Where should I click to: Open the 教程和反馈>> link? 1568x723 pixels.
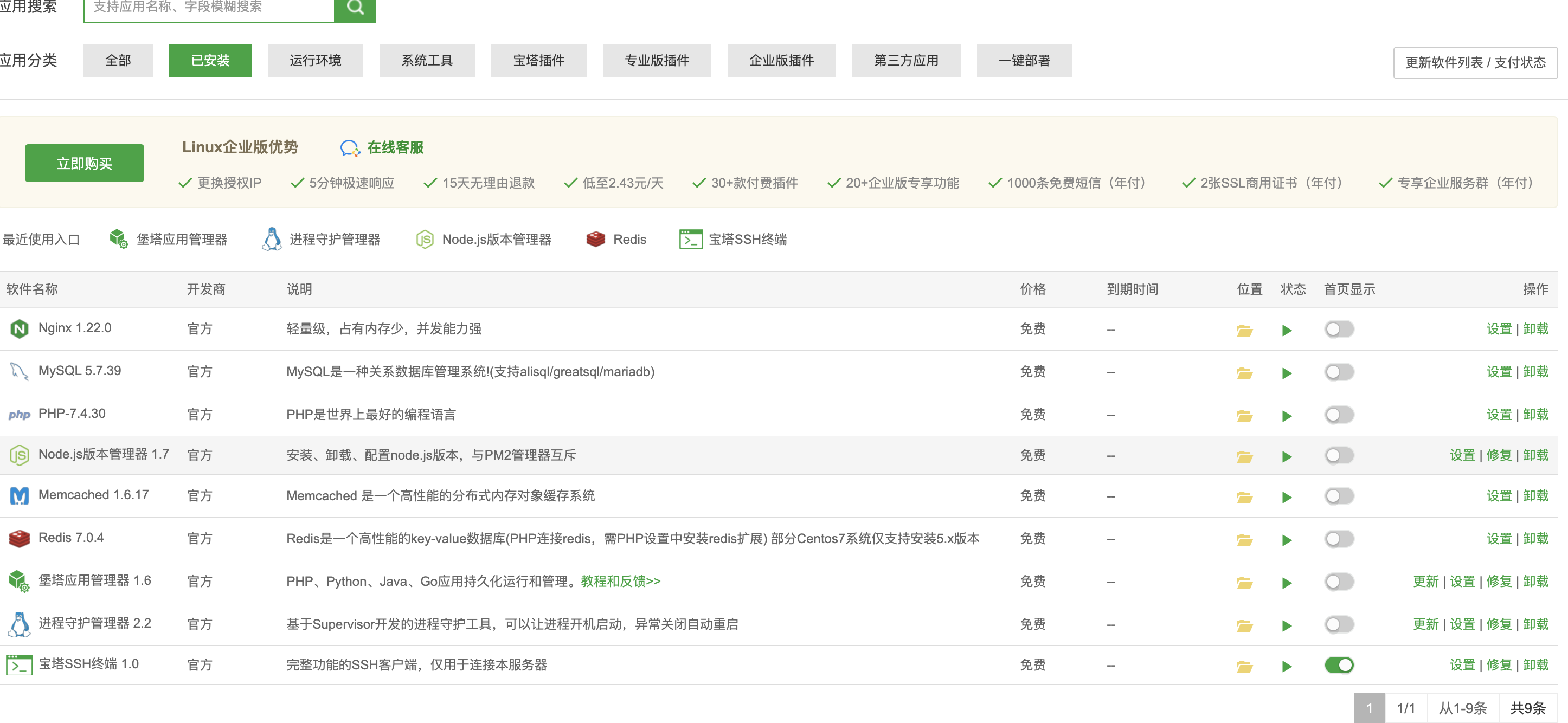pos(620,581)
